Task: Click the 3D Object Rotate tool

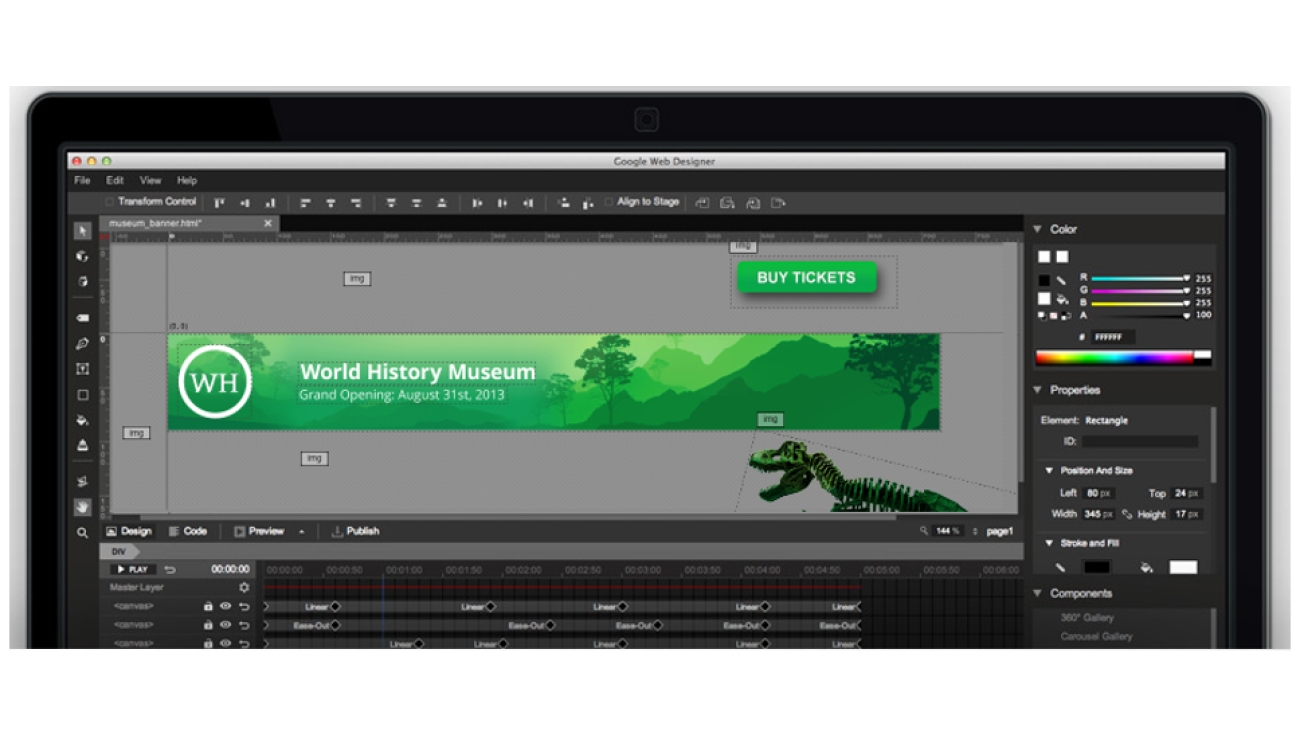Action: [x=82, y=257]
